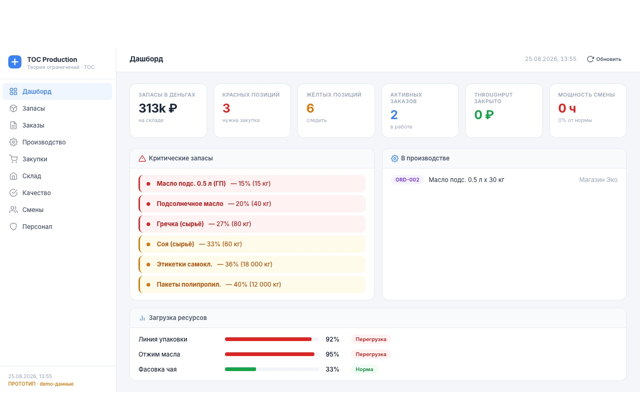Image resolution: width=640 pixels, height=400 pixels.
Task: Click the warning triangle icon by Критические запасы
Action: (142, 158)
